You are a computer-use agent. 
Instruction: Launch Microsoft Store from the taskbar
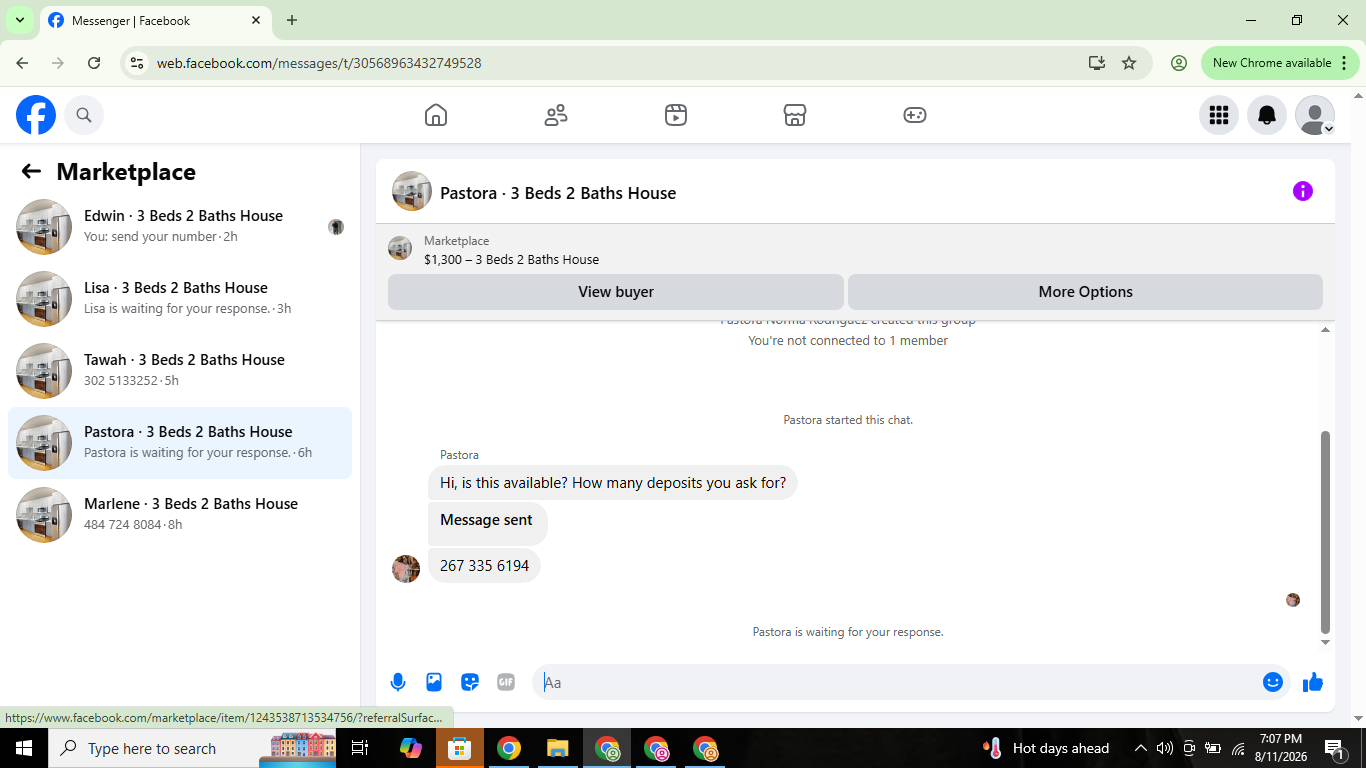click(460, 748)
